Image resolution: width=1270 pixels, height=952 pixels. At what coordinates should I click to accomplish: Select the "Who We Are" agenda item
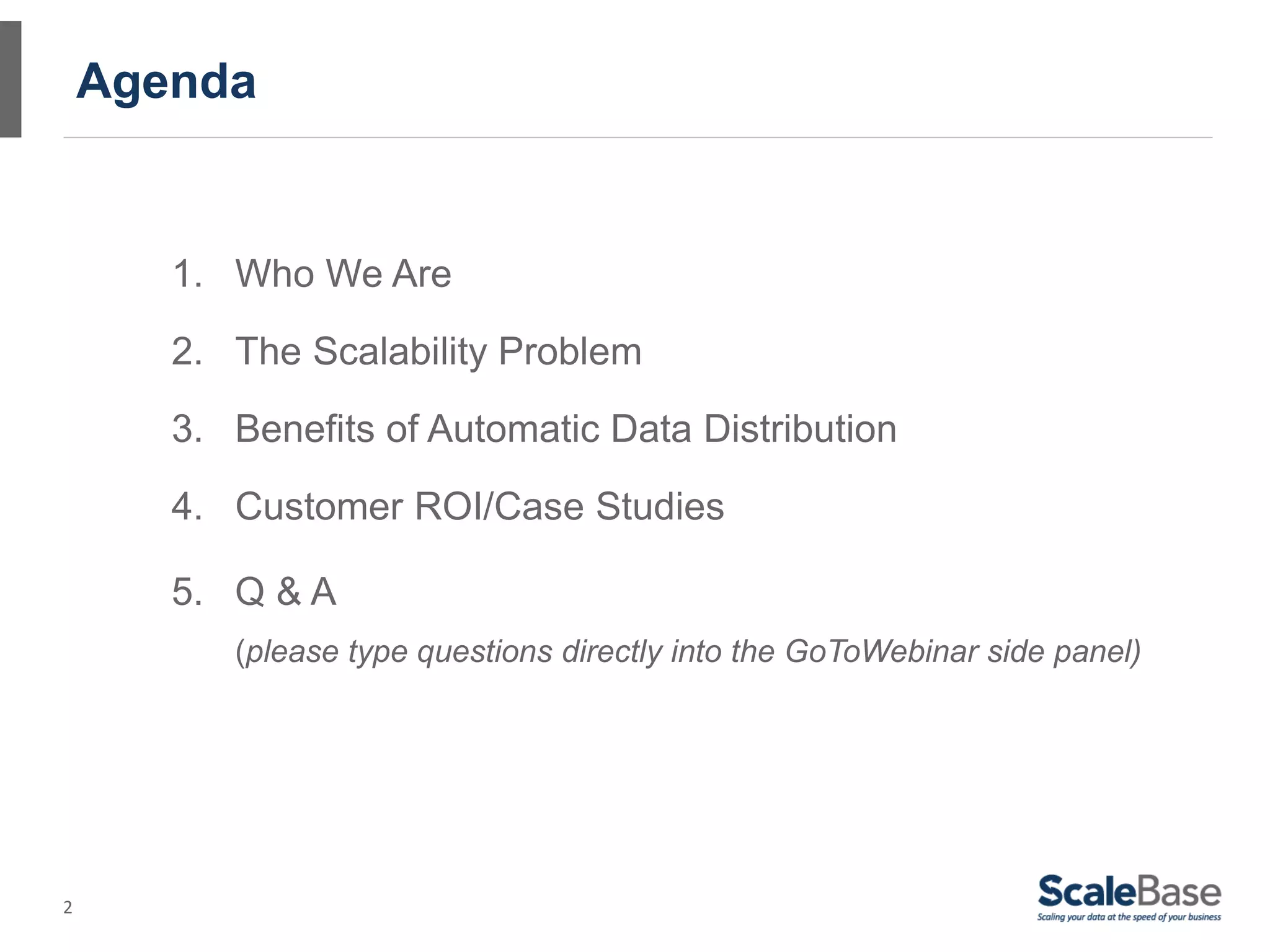coord(343,273)
